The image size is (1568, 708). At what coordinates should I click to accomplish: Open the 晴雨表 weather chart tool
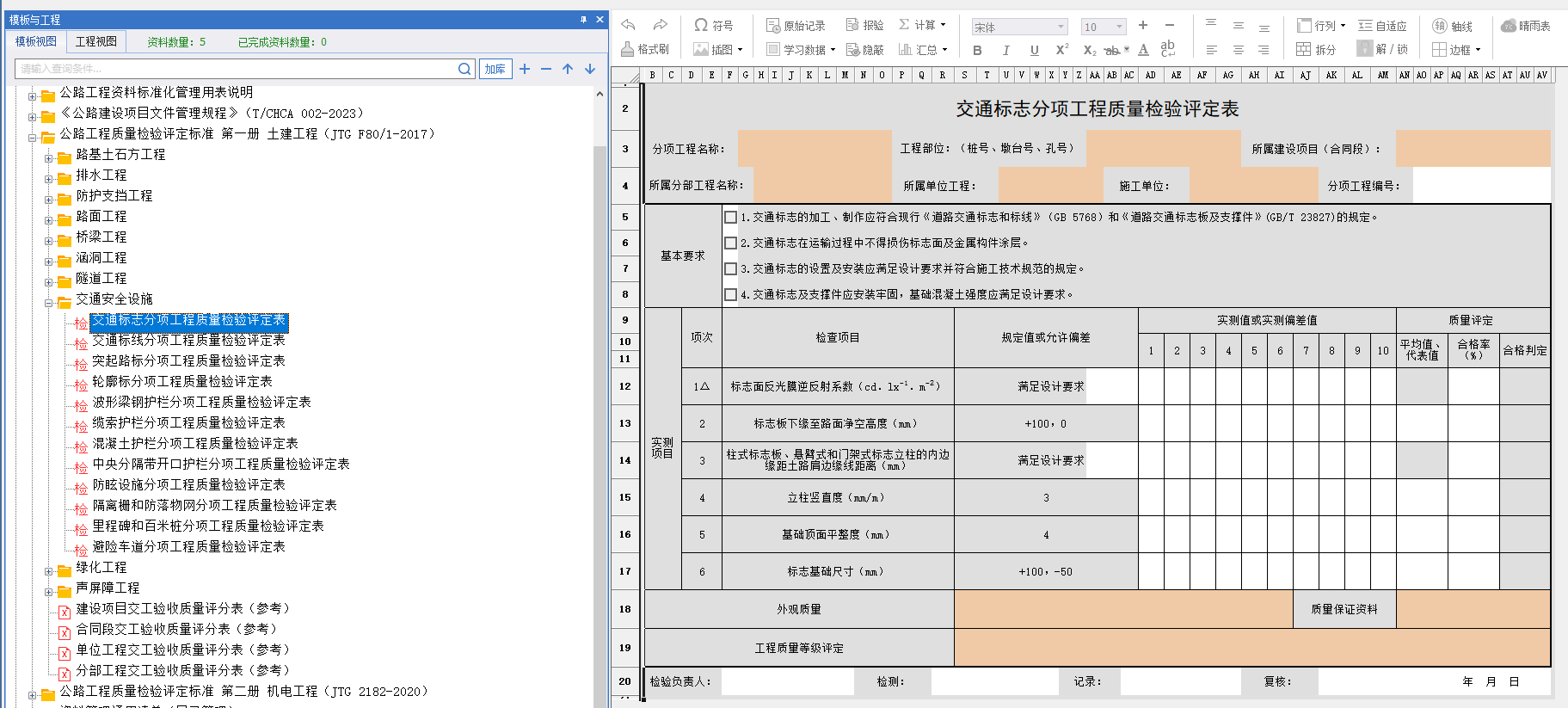point(1525,26)
